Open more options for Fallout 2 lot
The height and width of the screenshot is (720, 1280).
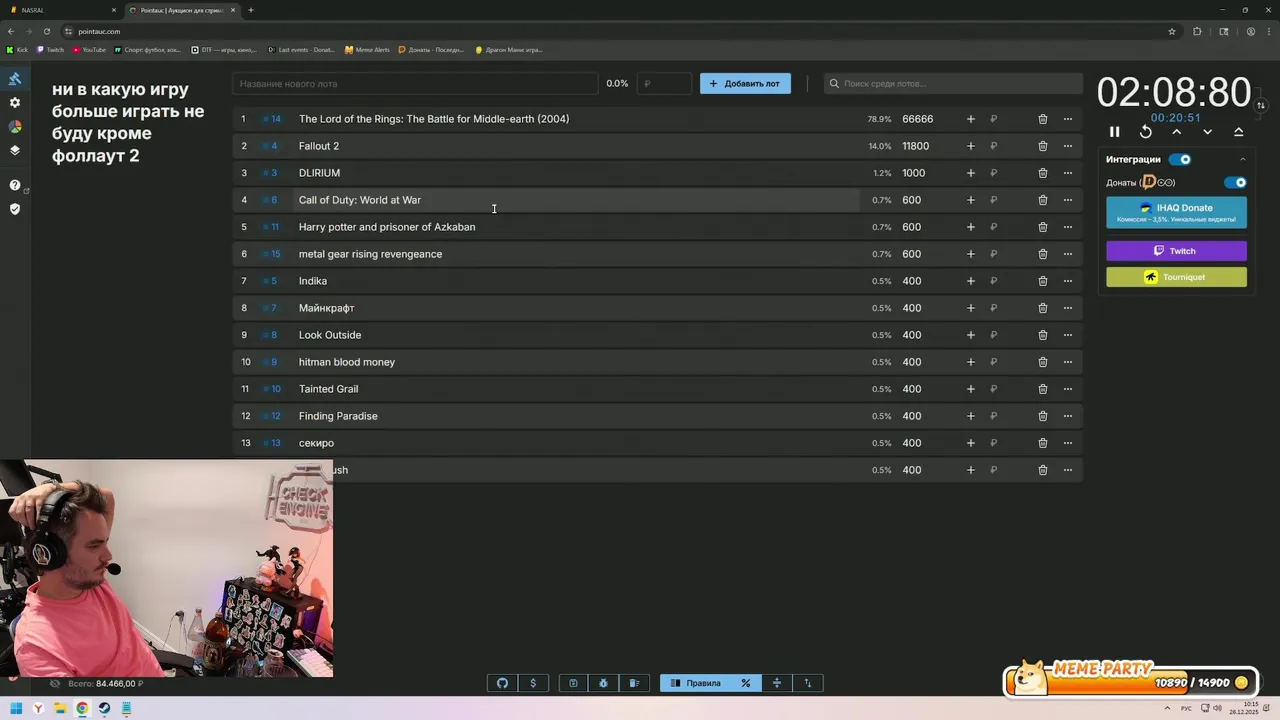1068,146
